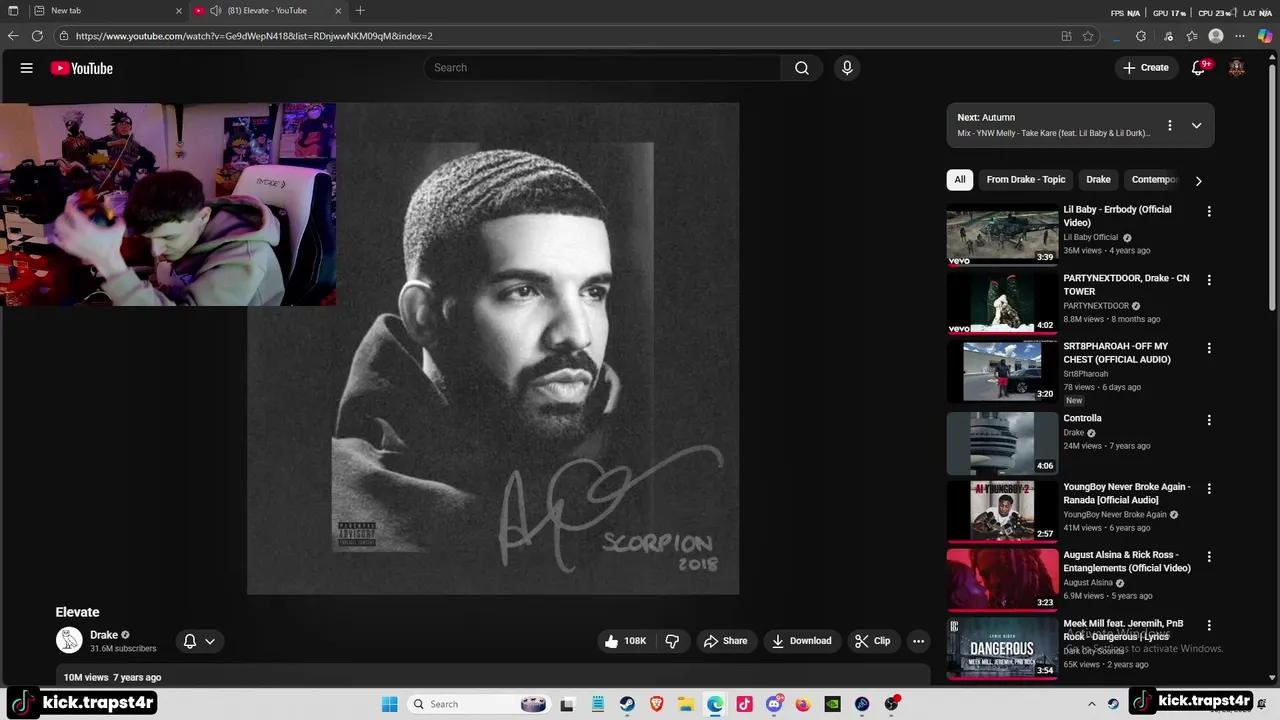Screen dimensions: 1280x720
Task: Open Brave browser from the taskbar
Action: 656,704
